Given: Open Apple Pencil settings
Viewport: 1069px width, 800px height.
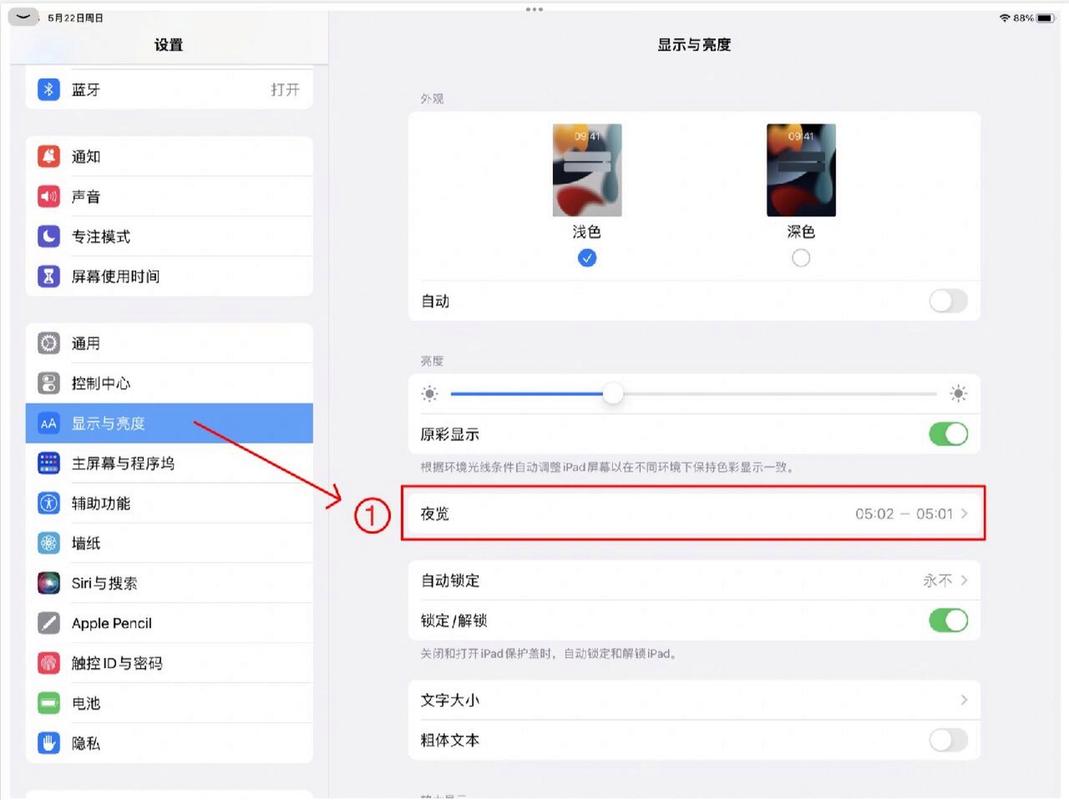Looking at the screenshot, I should coord(169,623).
